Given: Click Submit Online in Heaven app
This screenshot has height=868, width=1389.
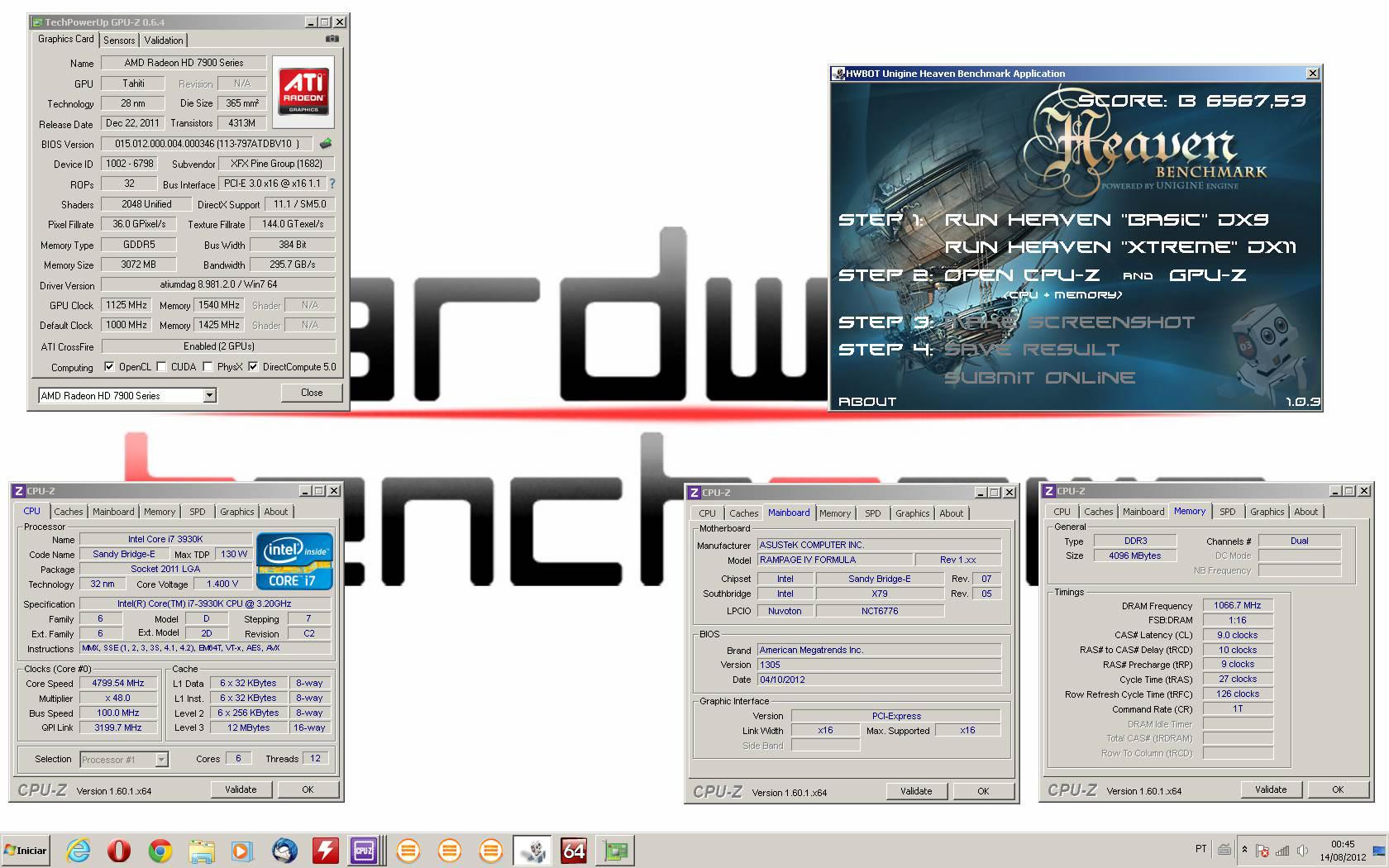Looking at the screenshot, I should coord(1040,378).
